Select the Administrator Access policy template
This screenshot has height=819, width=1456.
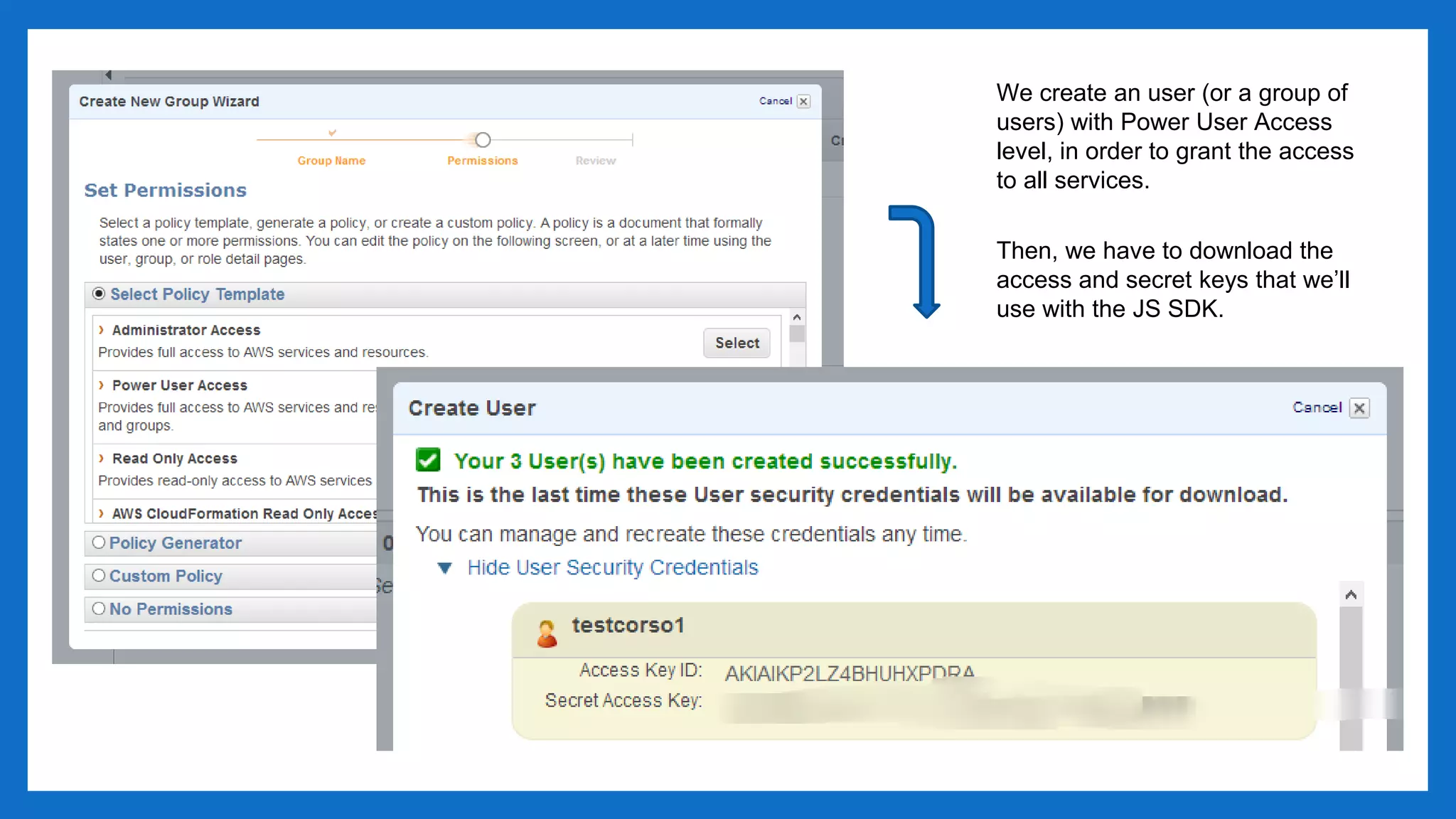737,343
